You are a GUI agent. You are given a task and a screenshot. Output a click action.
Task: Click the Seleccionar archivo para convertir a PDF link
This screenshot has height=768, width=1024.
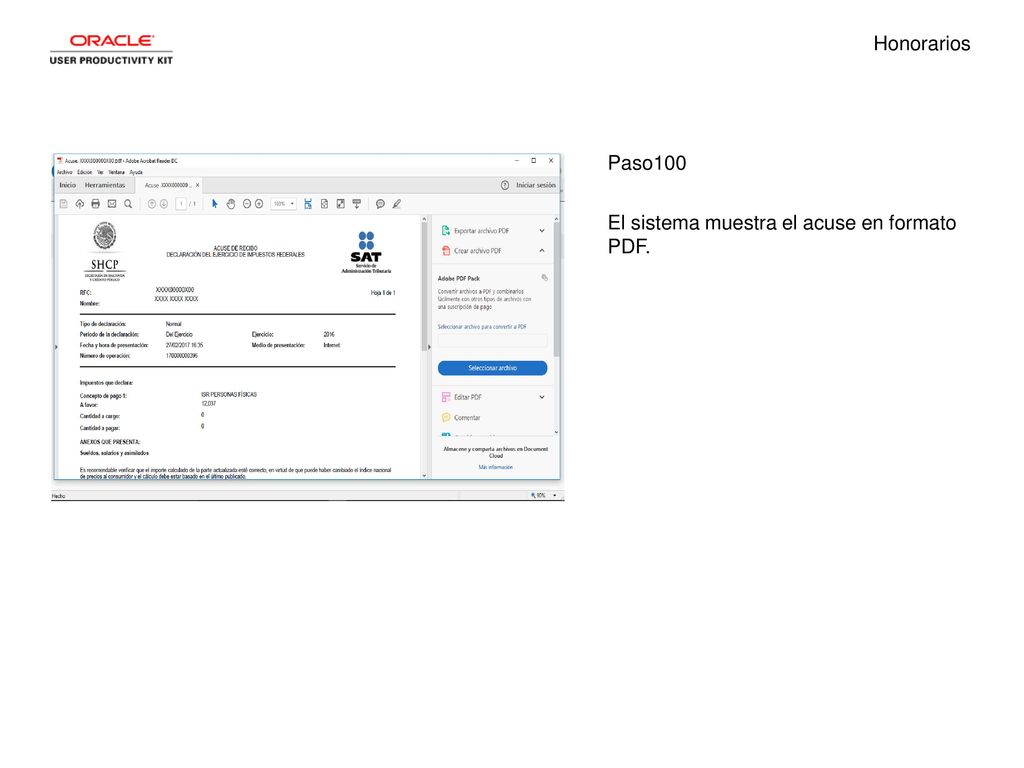coord(482,327)
